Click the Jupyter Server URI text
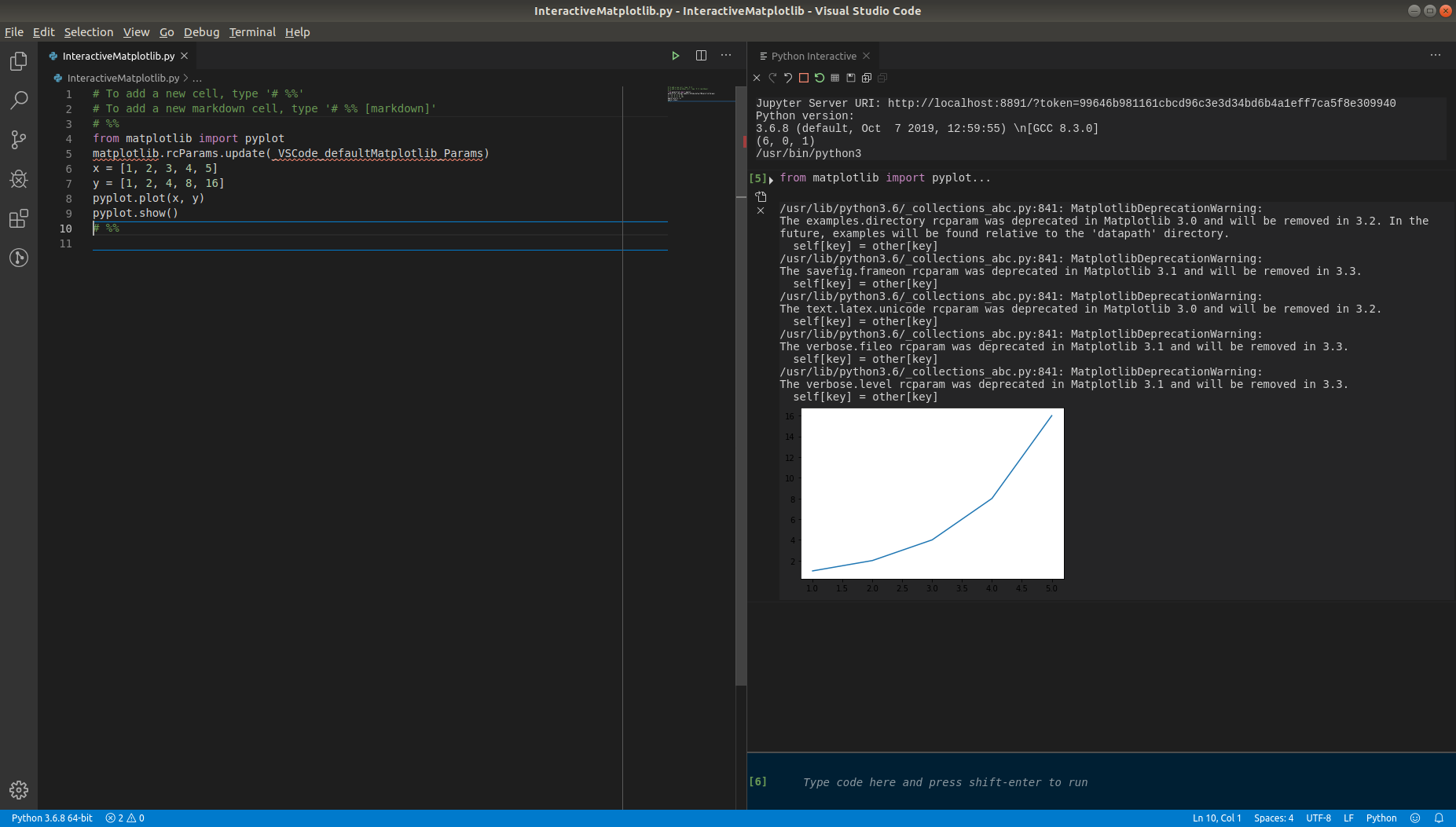This screenshot has width=1456, height=827. 1076,103
